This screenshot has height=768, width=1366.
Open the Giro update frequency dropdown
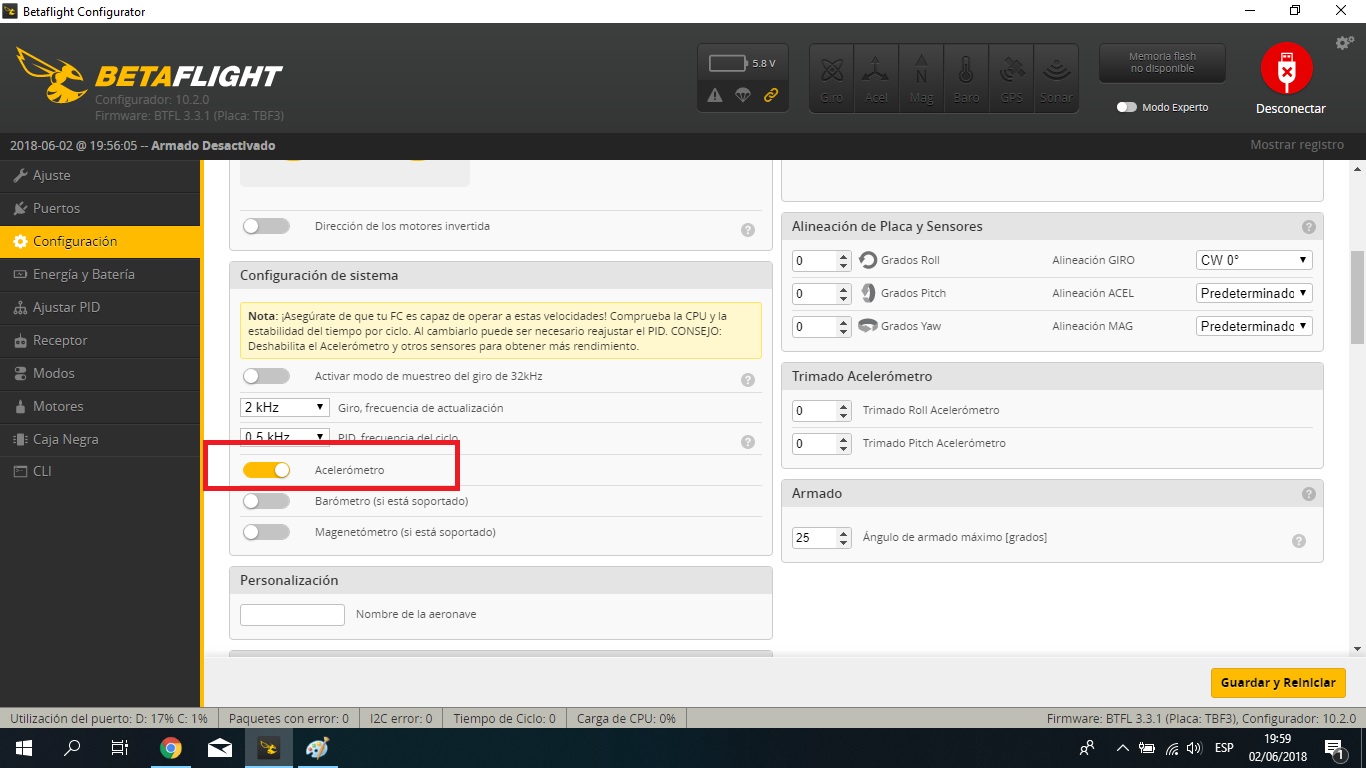pos(285,408)
